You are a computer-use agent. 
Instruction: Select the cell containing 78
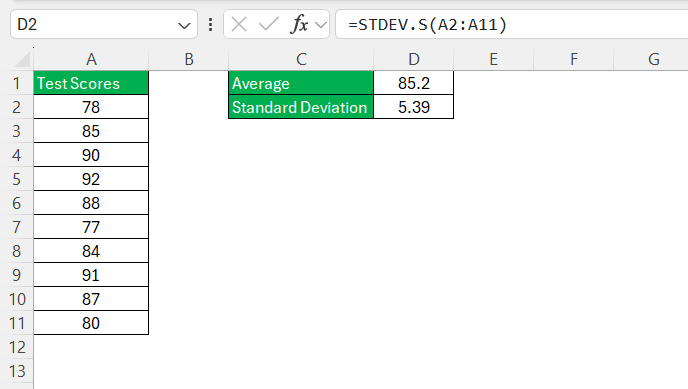[91, 107]
